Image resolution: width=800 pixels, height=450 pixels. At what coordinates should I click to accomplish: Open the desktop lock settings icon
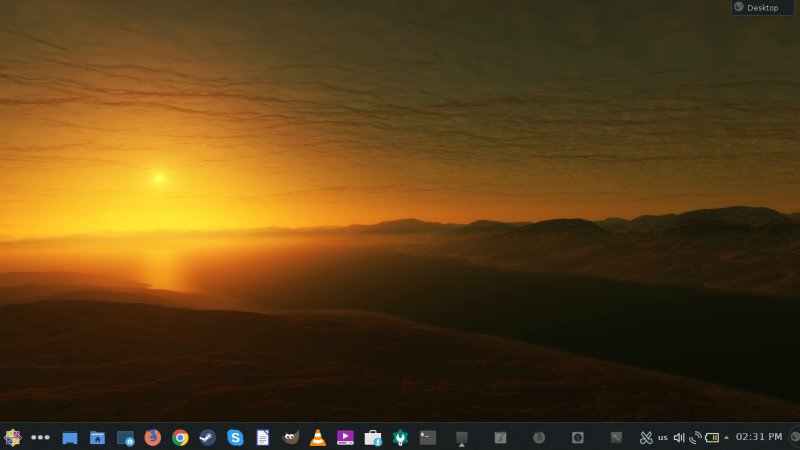pyautogui.click(x=125, y=438)
